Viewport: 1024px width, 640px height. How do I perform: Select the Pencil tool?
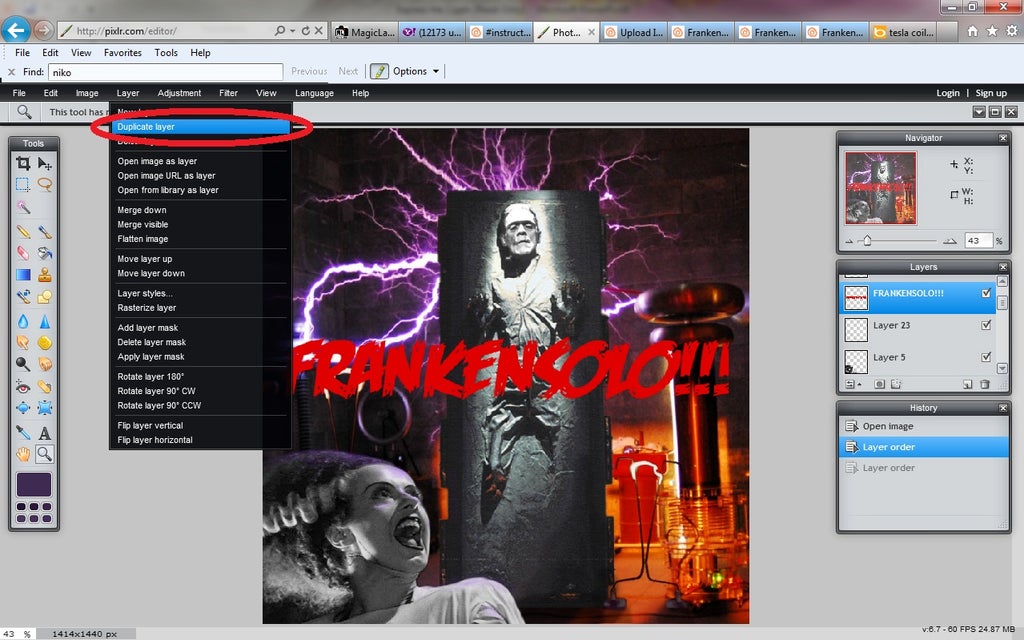tap(23, 231)
